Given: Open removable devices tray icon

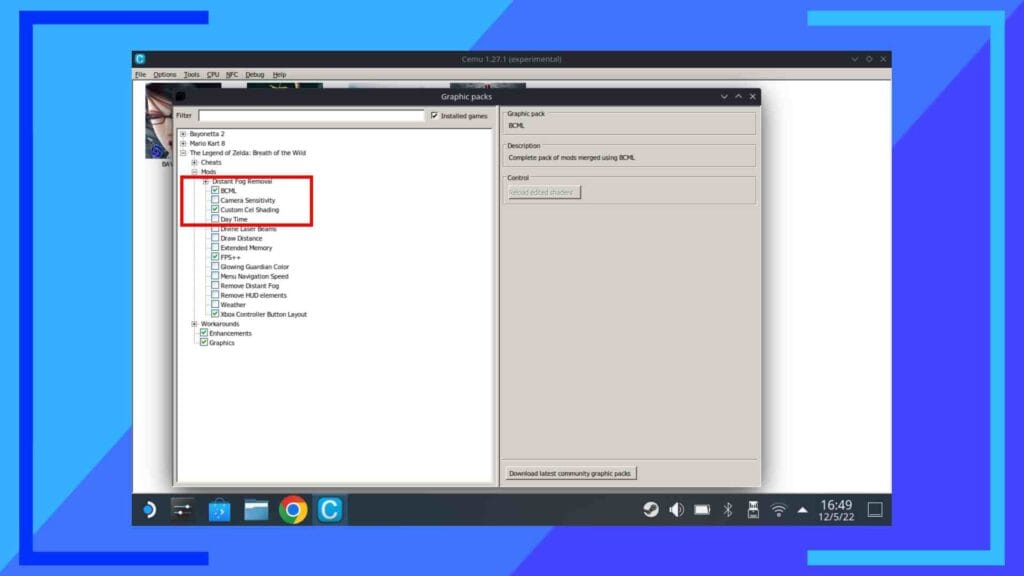Looking at the screenshot, I should (x=753, y=509).
